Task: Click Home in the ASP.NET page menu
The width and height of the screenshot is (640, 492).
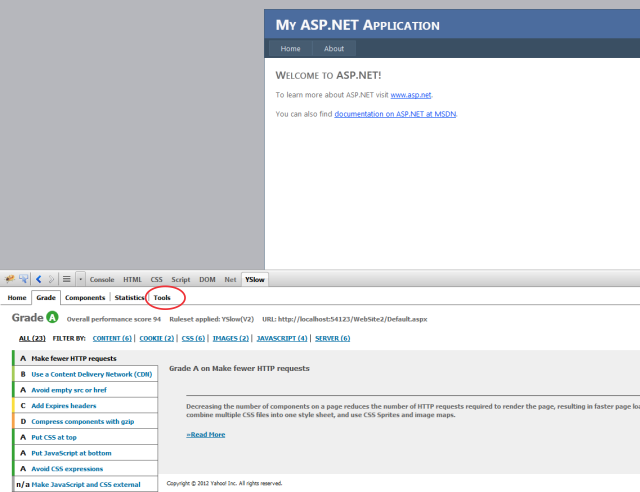Action: pyautogui.click(x=290, y=49)
